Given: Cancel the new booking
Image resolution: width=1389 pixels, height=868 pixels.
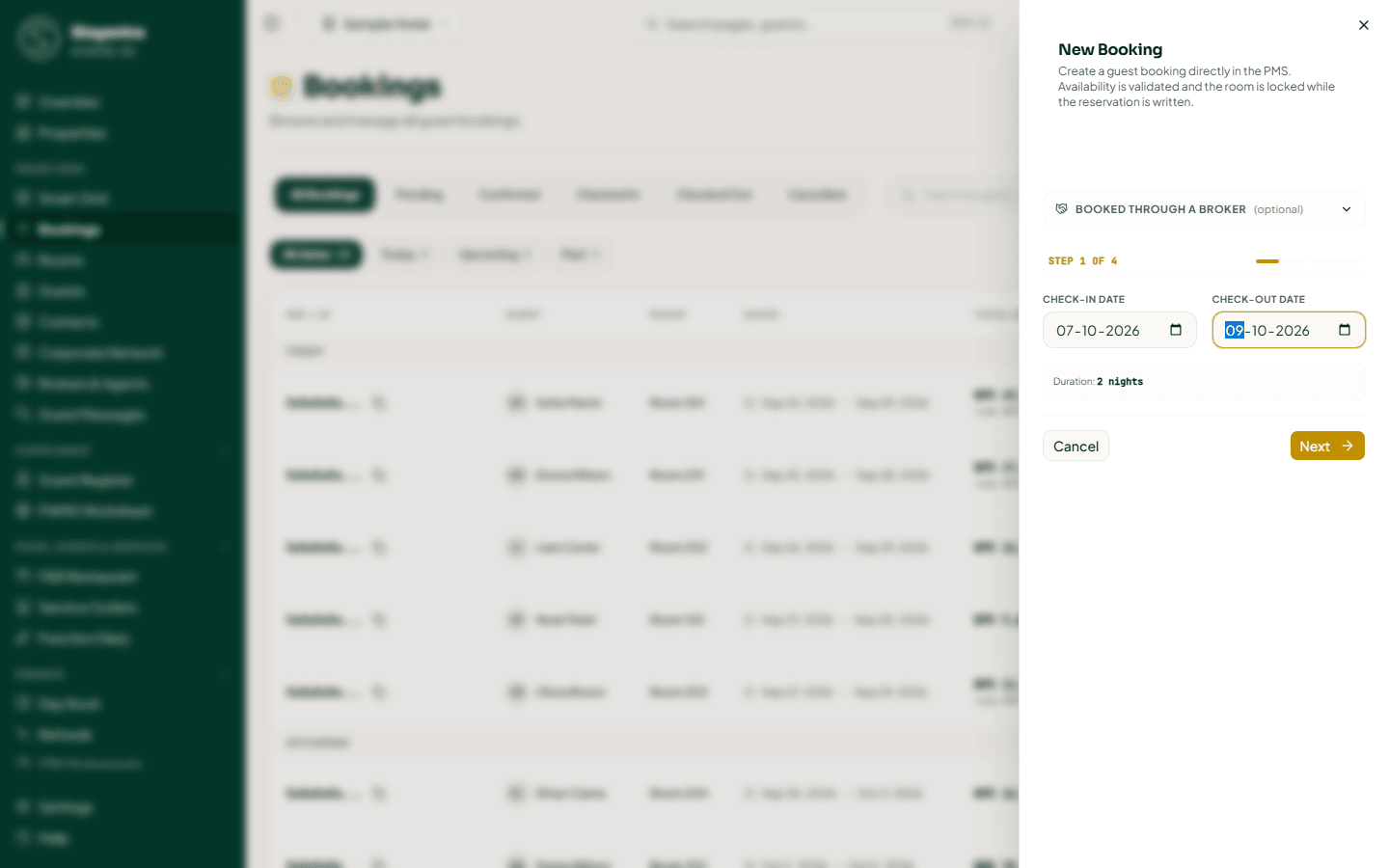Looking at the screenshot, I should pos(1076,446).
